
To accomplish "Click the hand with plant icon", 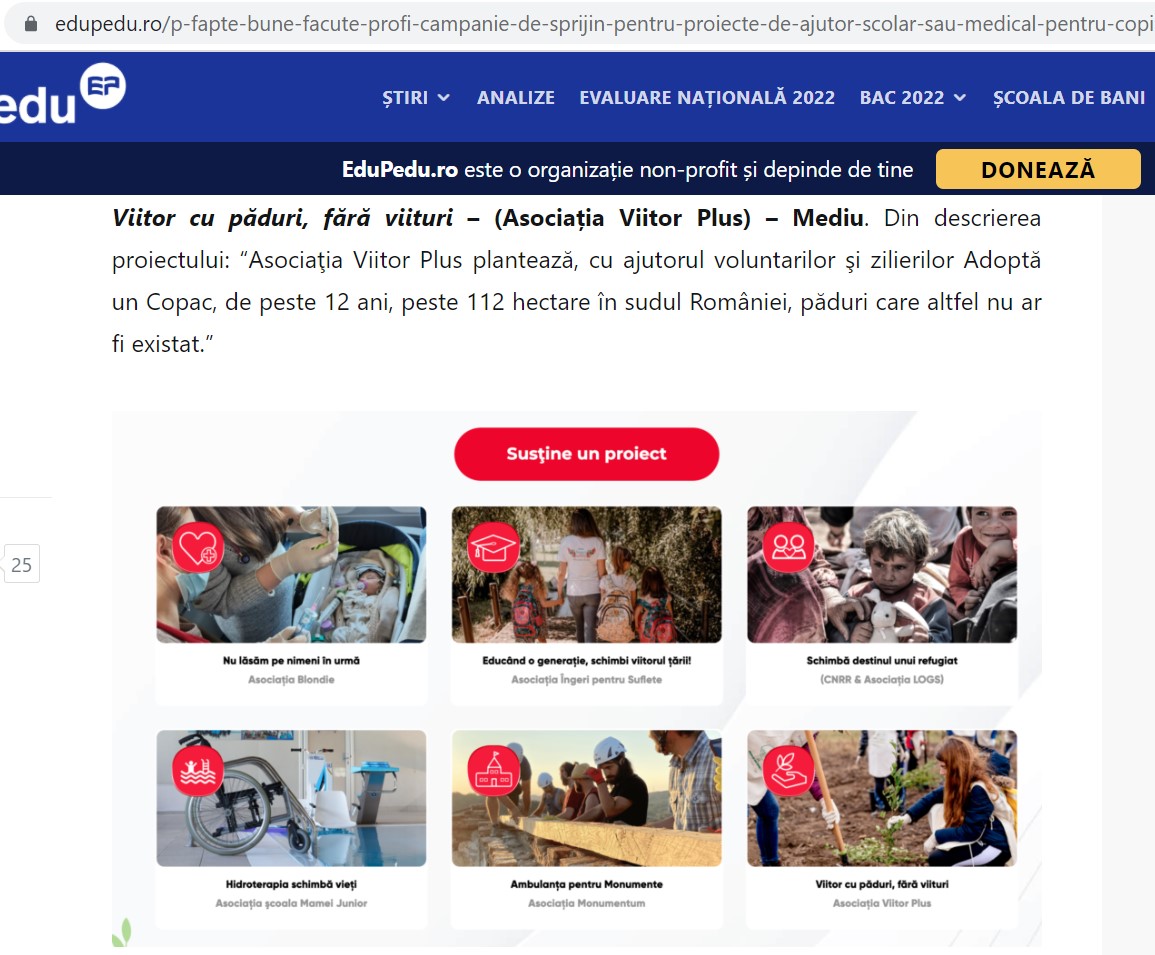I will [789, 771].
